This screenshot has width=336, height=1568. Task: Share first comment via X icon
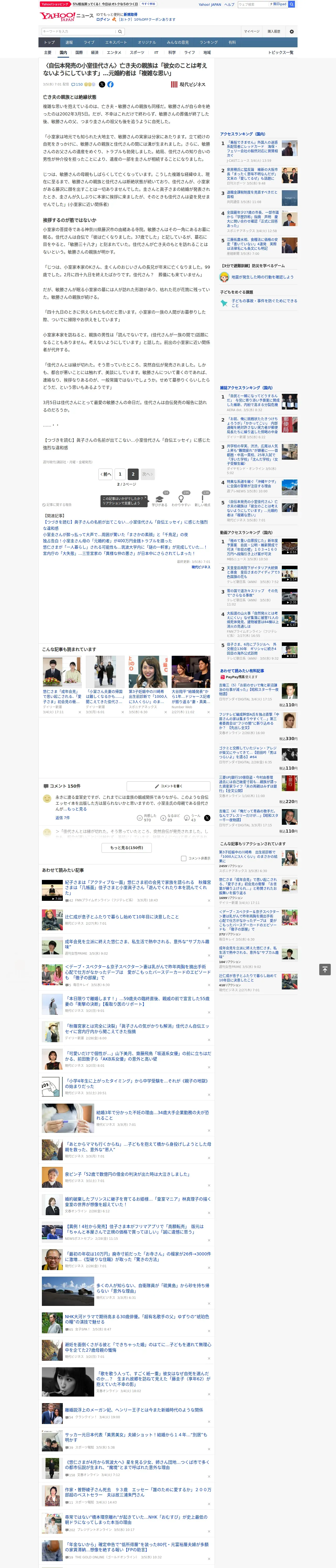point(207,818)
